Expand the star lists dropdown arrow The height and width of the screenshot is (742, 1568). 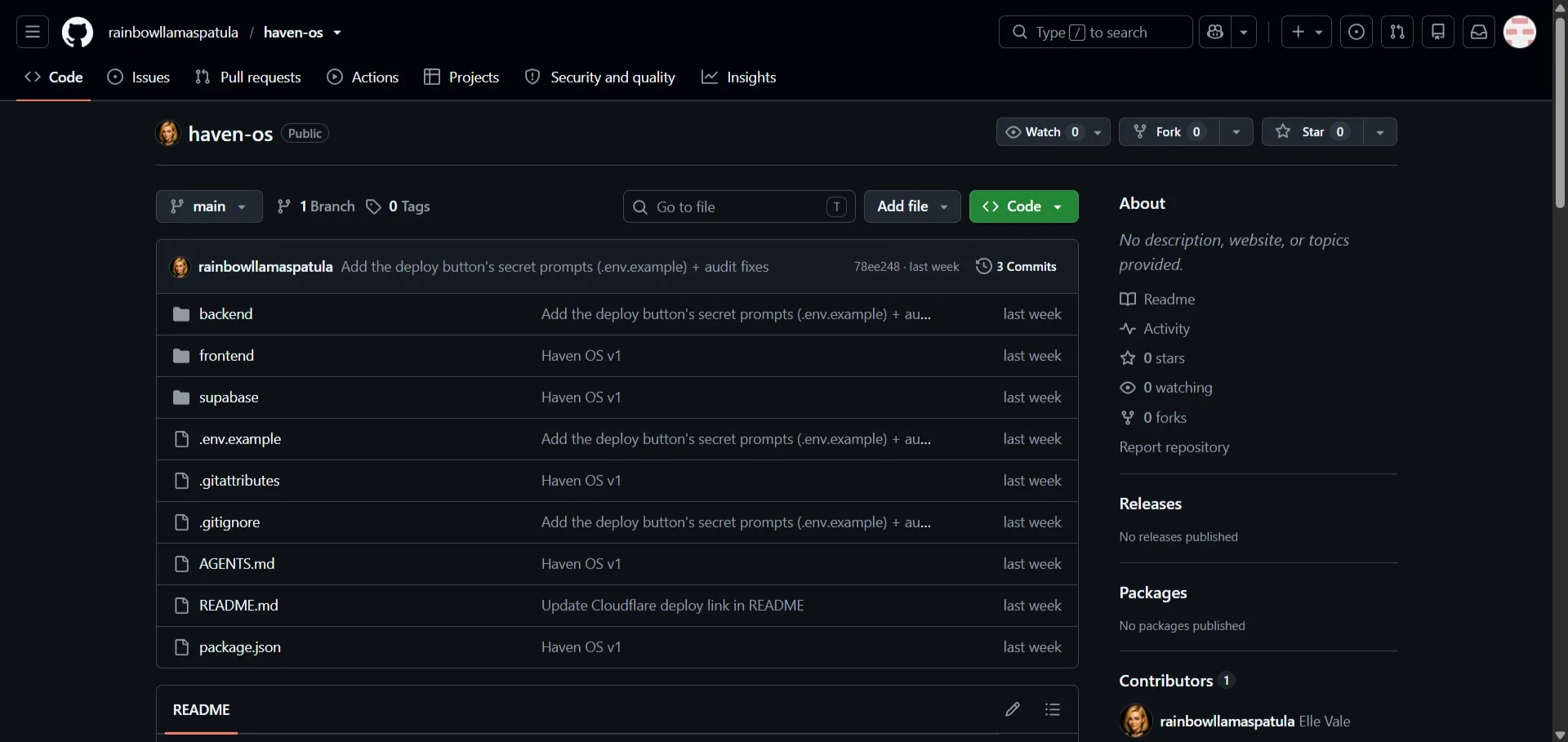coord(1380,132)
